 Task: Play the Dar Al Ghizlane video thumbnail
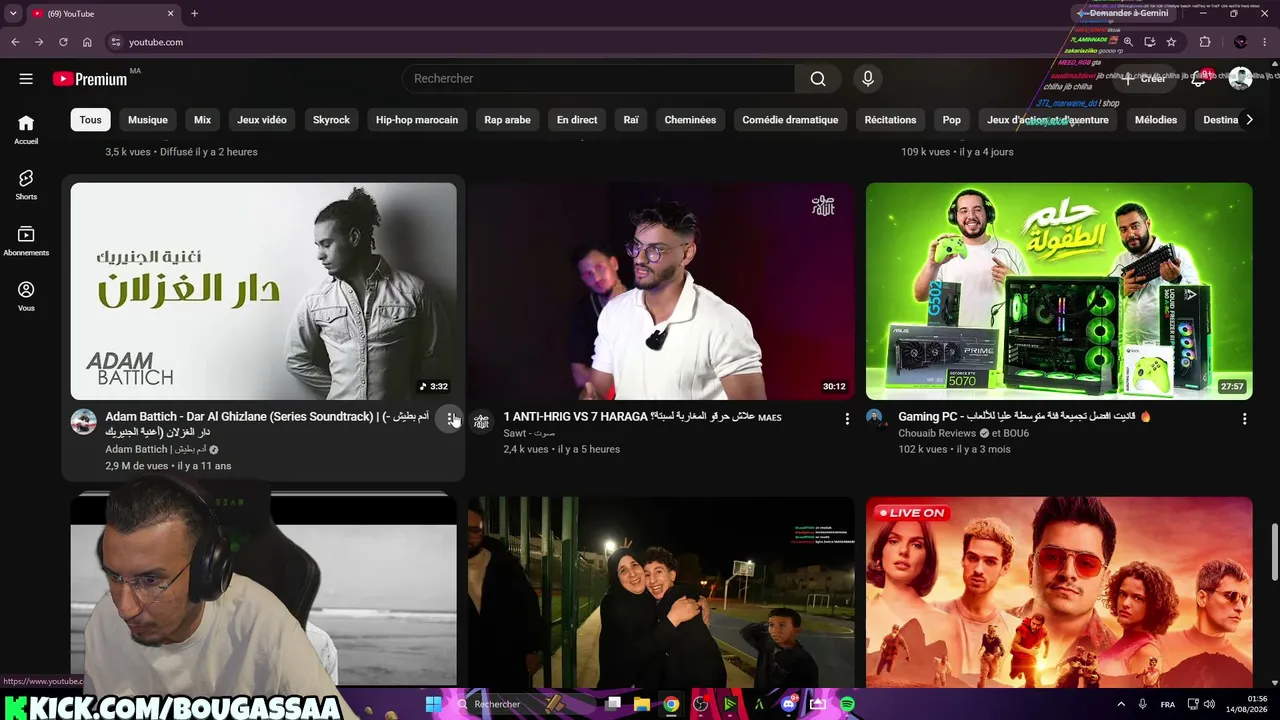tap(264, 291)
